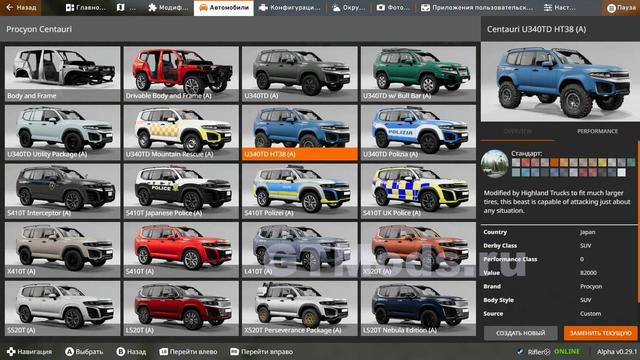This screenshot has height=360, width=640.
Task: Click the Создать новый button
Action: pos(520,333)
